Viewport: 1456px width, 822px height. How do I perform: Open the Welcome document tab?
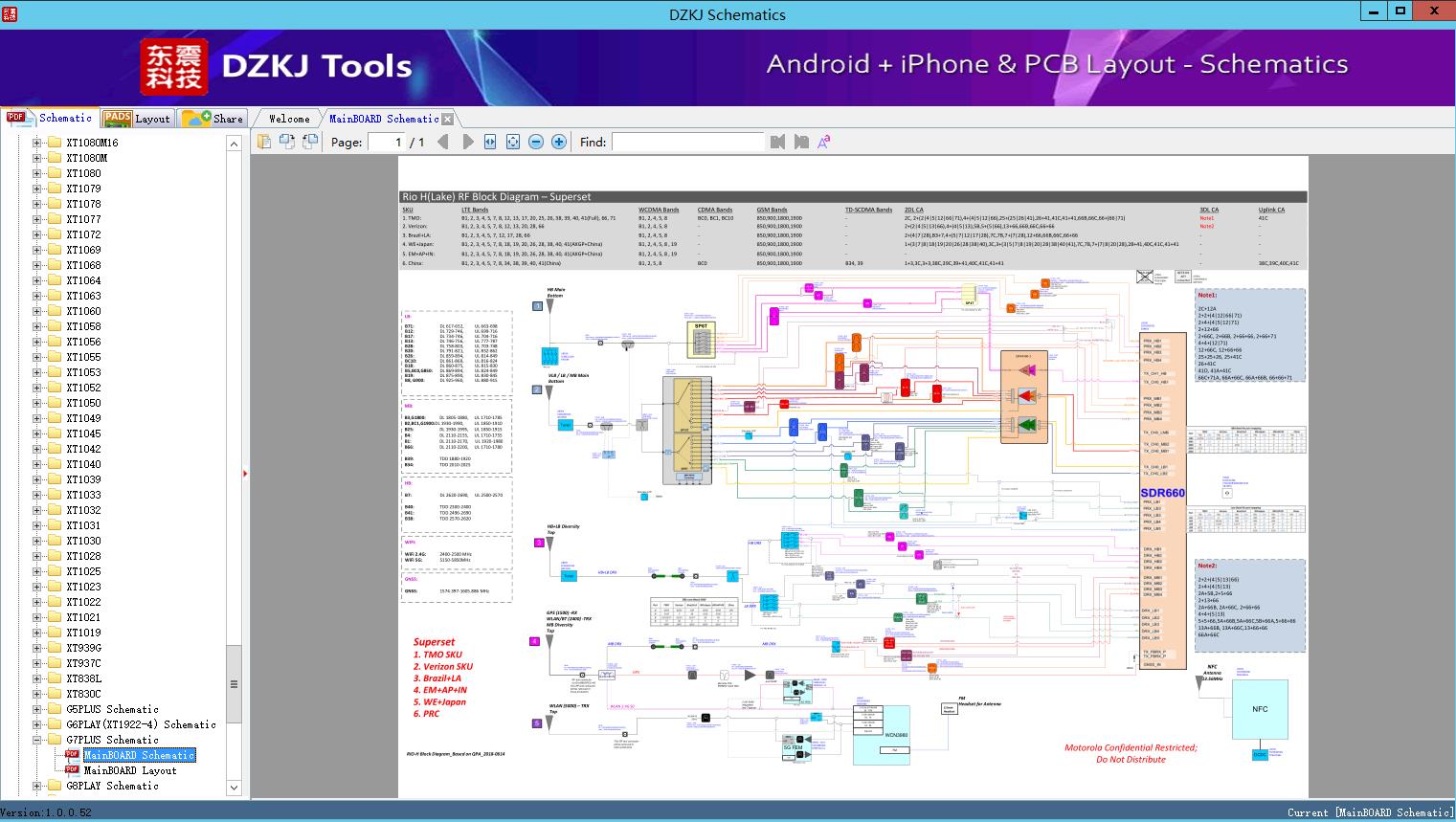(288, 119)
